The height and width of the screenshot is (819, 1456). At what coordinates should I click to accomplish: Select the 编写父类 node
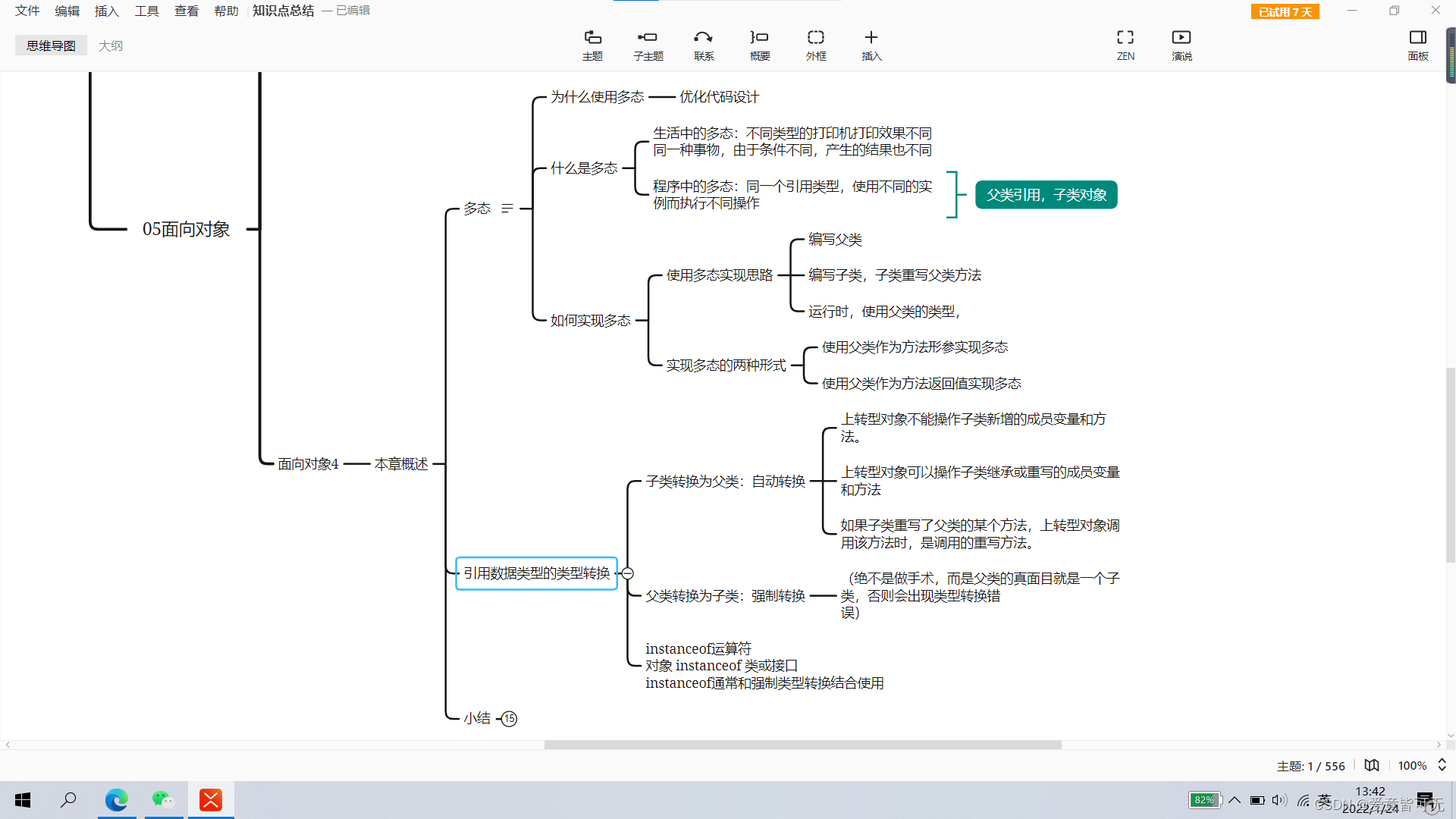(x=835, y=239)
